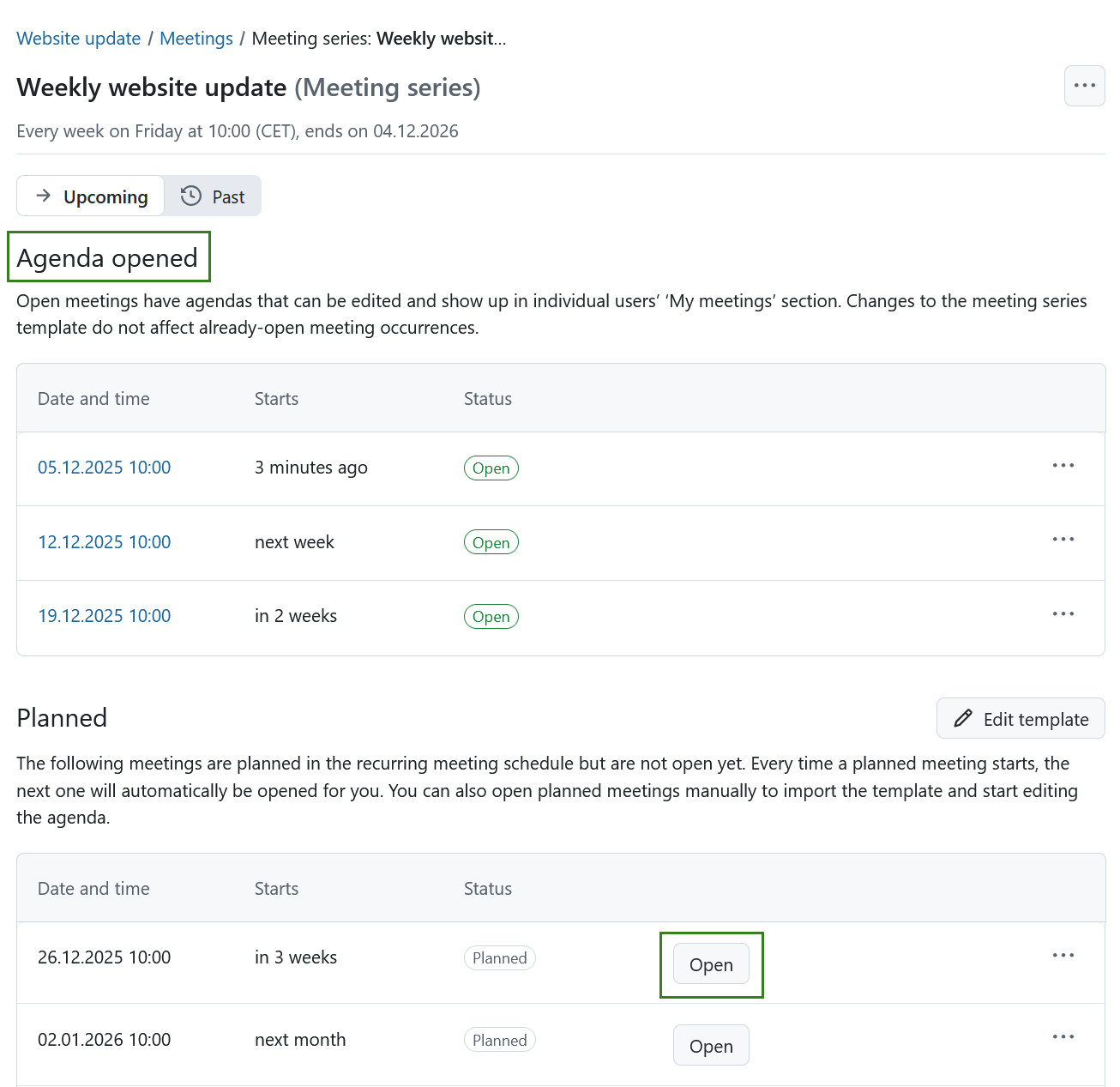The width and height of the screenshot is (1120, 1087).
Task: Open the Website update breadcrumb link
Action: 78,38
